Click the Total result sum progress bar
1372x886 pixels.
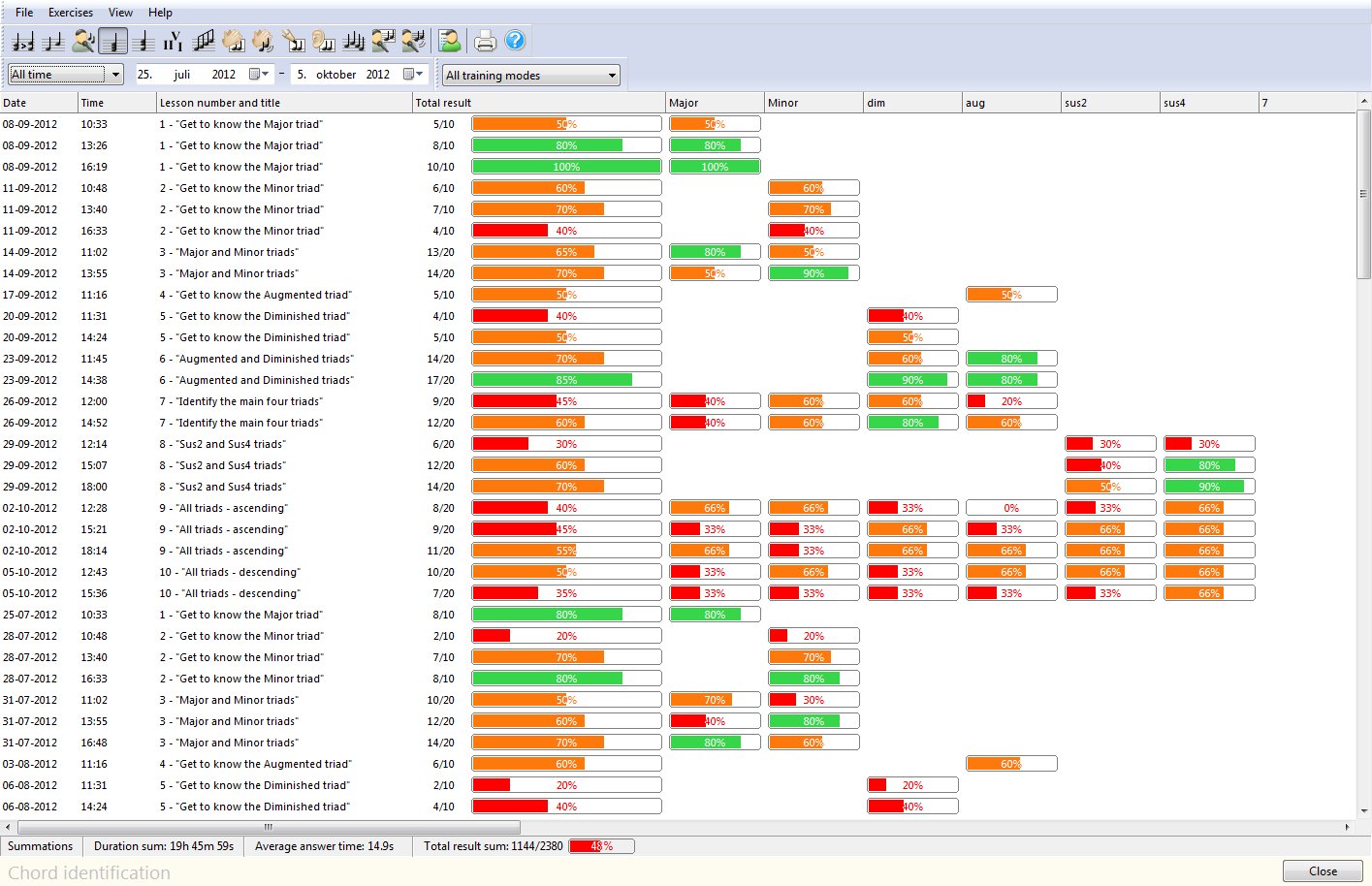(601, 846)
